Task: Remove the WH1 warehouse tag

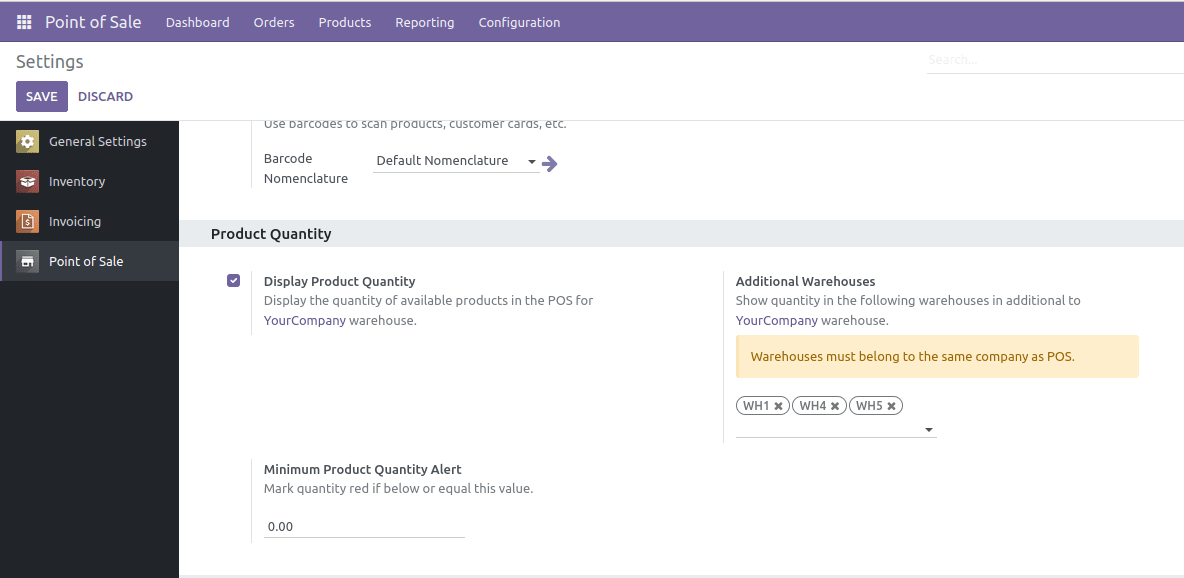Action: (778, 406)
